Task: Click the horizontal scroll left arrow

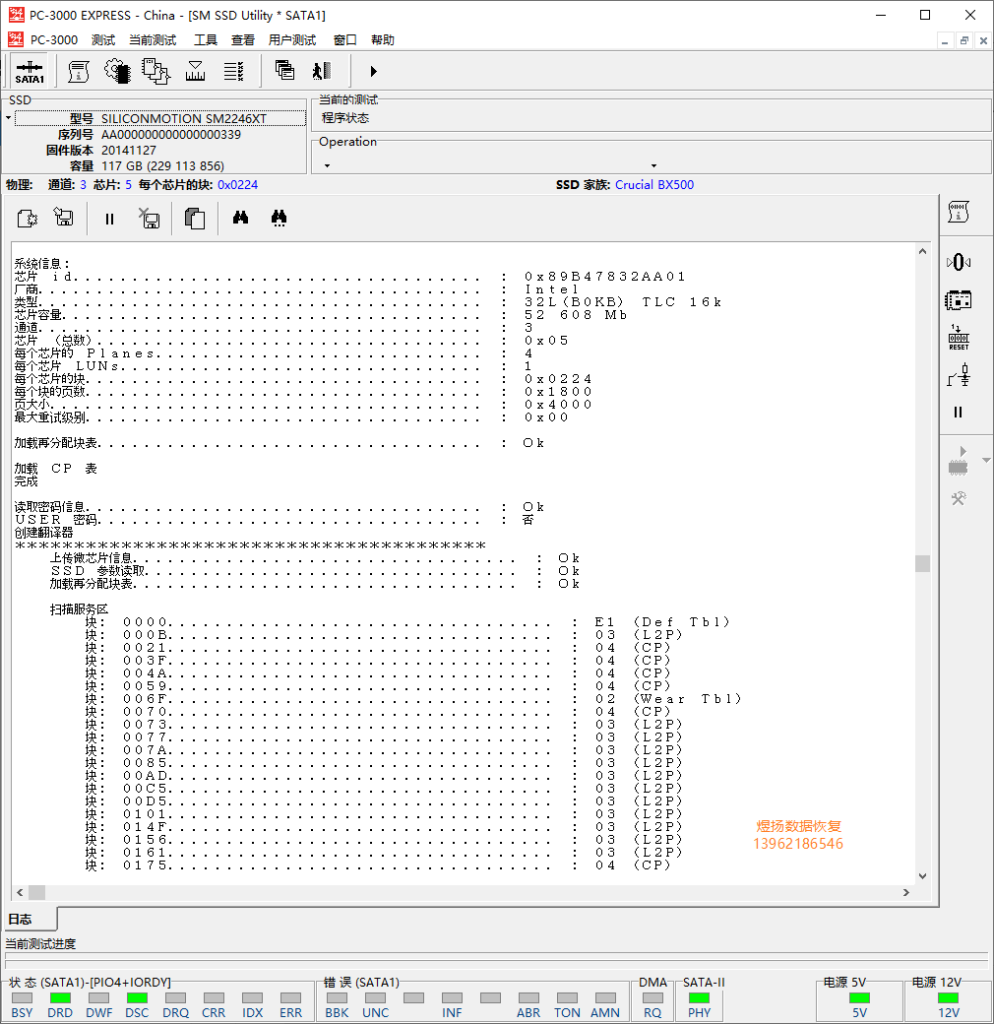Action: (x=20, y=892)
